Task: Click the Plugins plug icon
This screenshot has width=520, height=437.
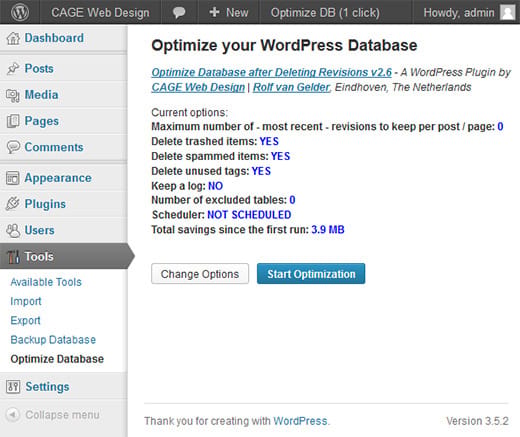Action: 13,204
